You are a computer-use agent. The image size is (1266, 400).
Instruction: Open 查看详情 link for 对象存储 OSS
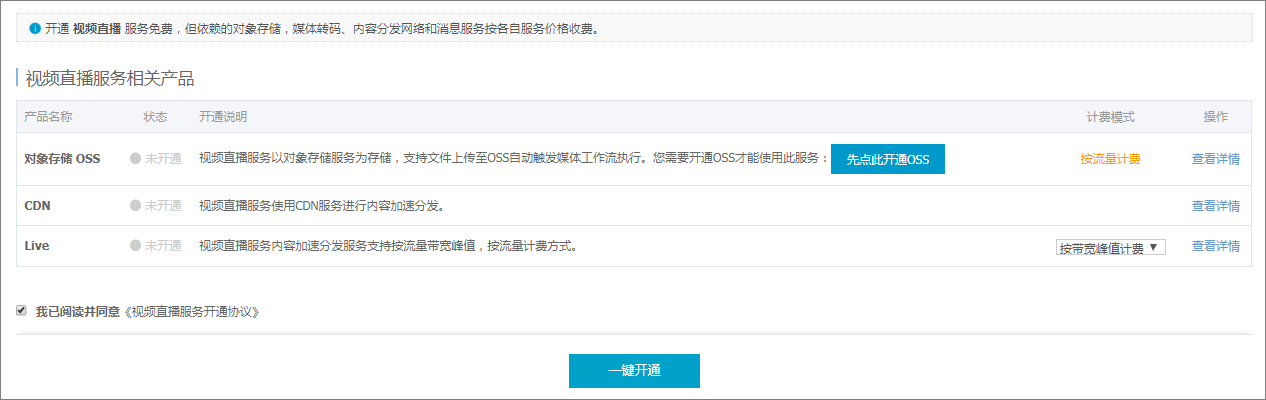[1216, 159]
